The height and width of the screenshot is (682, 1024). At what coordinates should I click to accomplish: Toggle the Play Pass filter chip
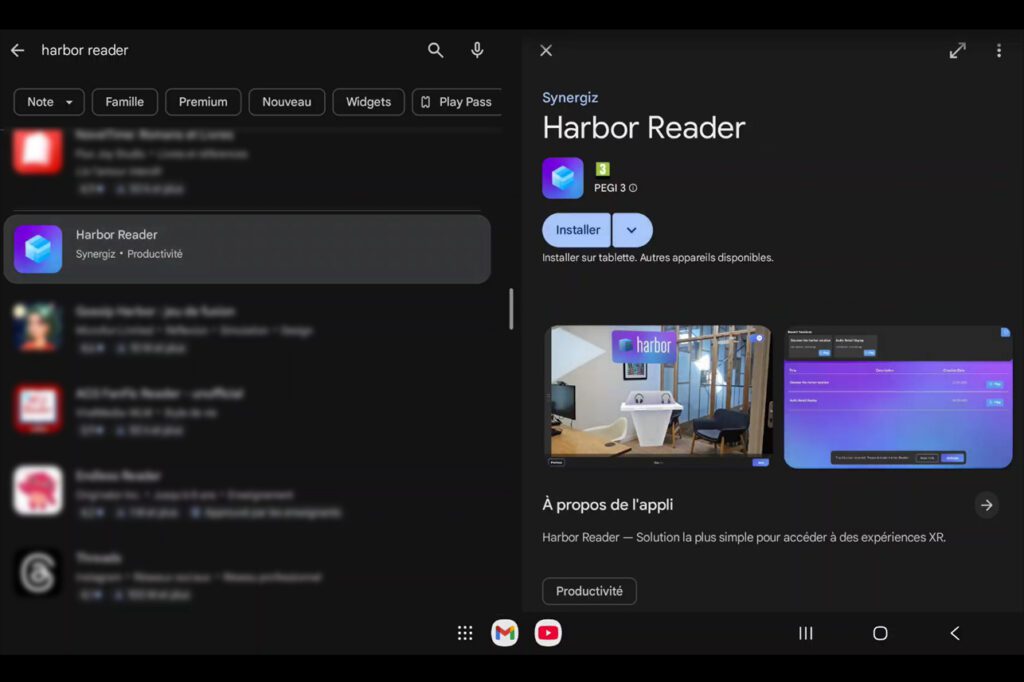[456, 102]
